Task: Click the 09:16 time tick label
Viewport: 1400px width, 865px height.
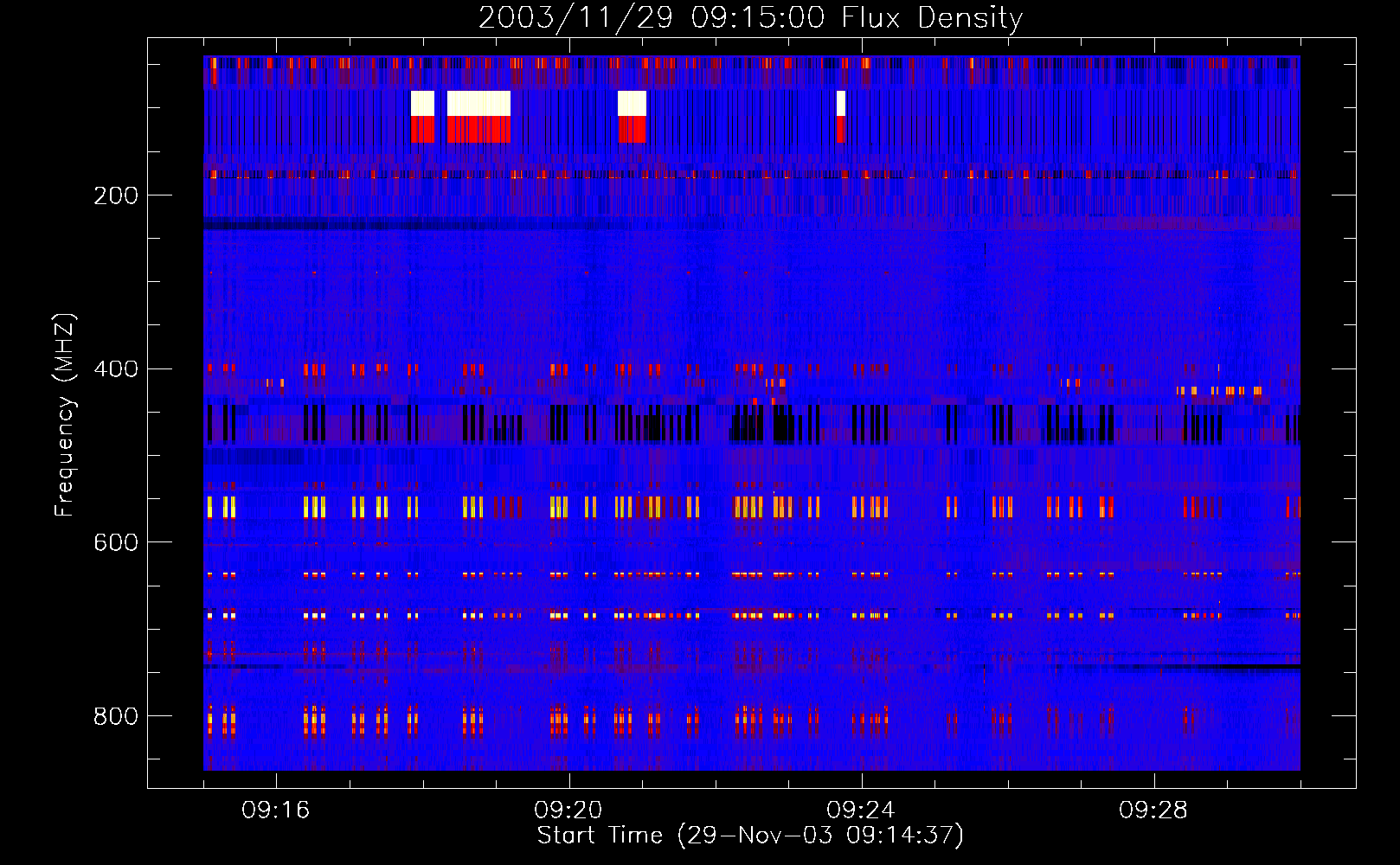Action: click(x=276, y=811)
